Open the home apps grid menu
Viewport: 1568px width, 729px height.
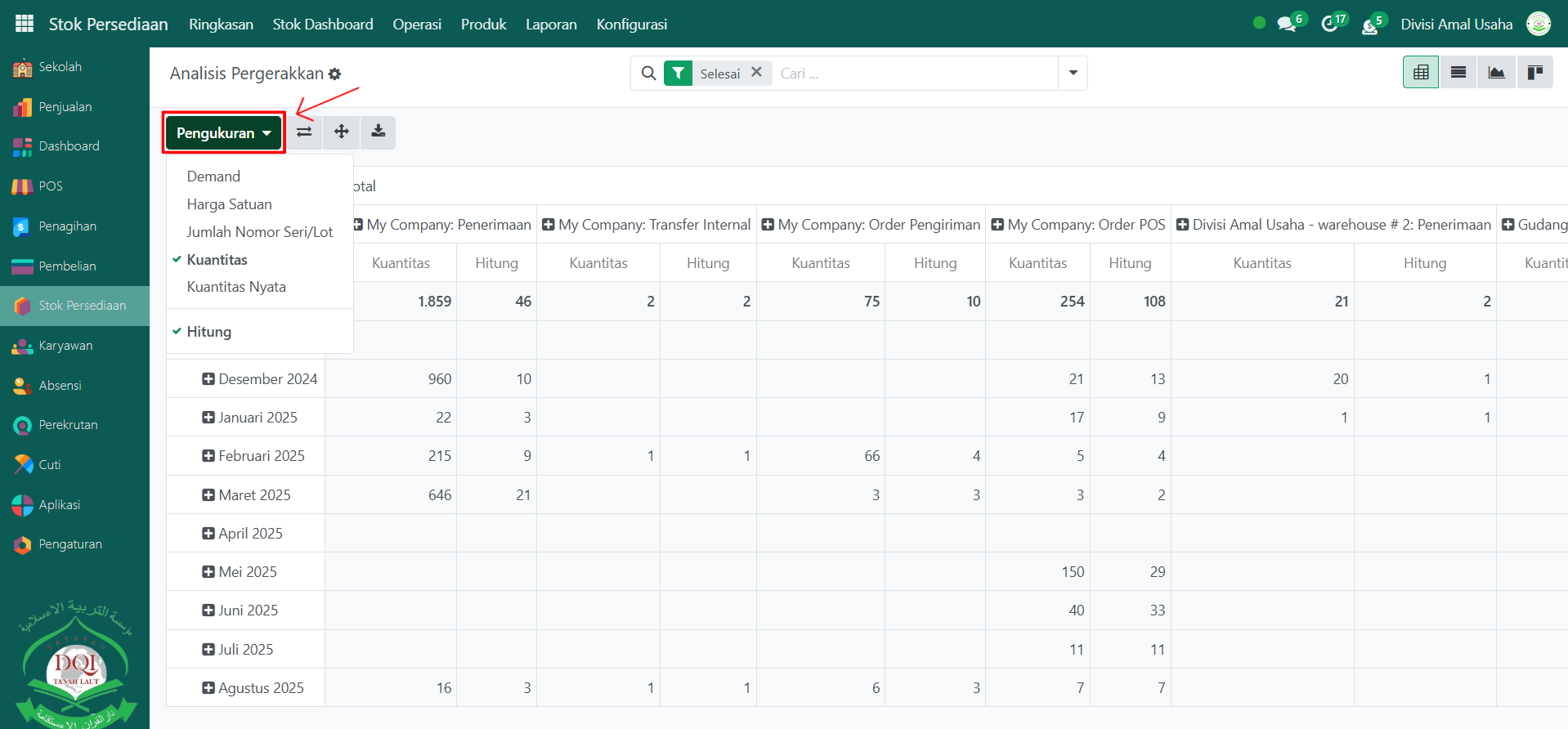click(25, 24)
